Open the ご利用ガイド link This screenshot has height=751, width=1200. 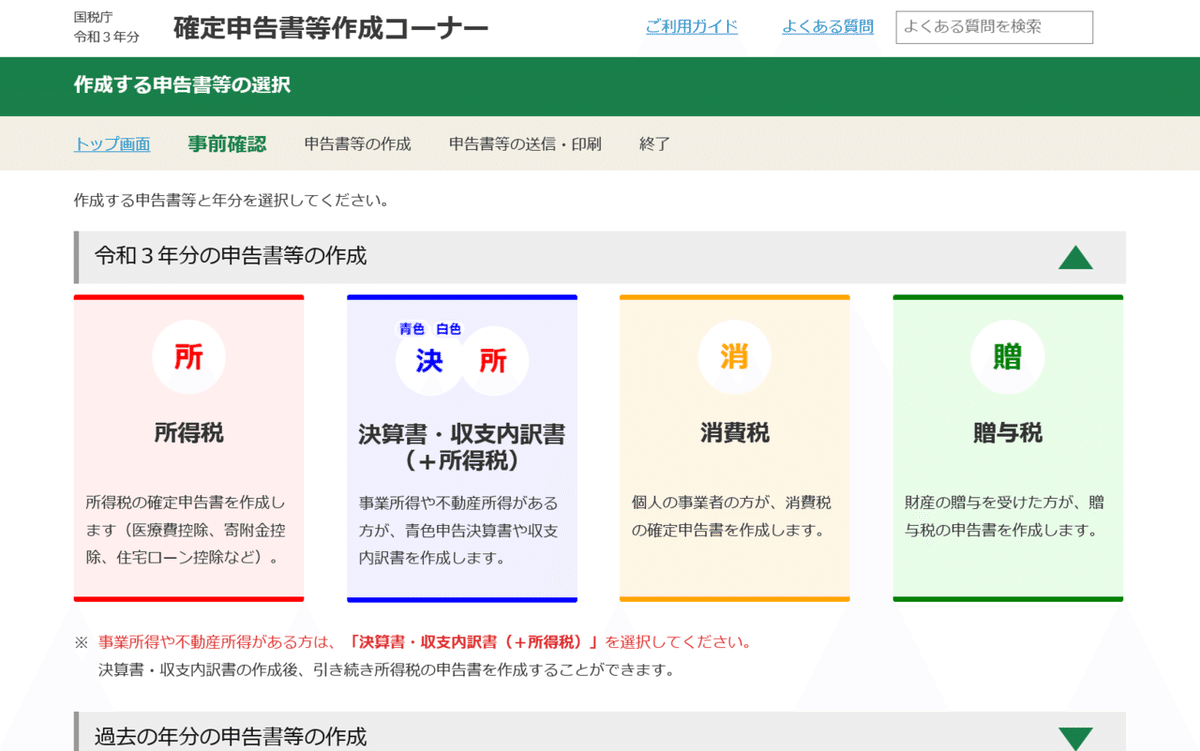(x=693, y=26)
